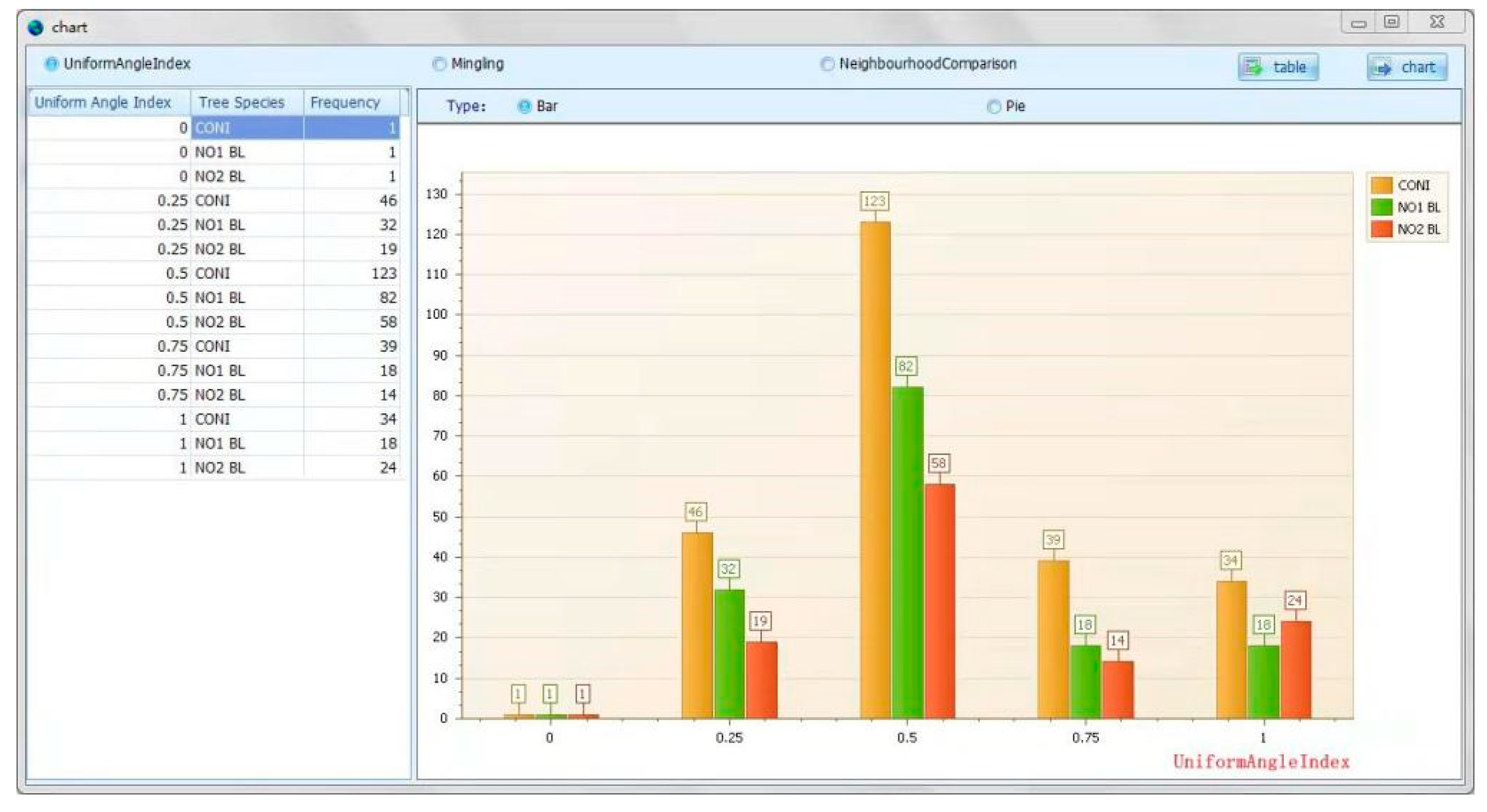Image resolution: width=1487 pixels, height=812 pixels.
Task: Click the green bar labeled 82
Action: 907,548
